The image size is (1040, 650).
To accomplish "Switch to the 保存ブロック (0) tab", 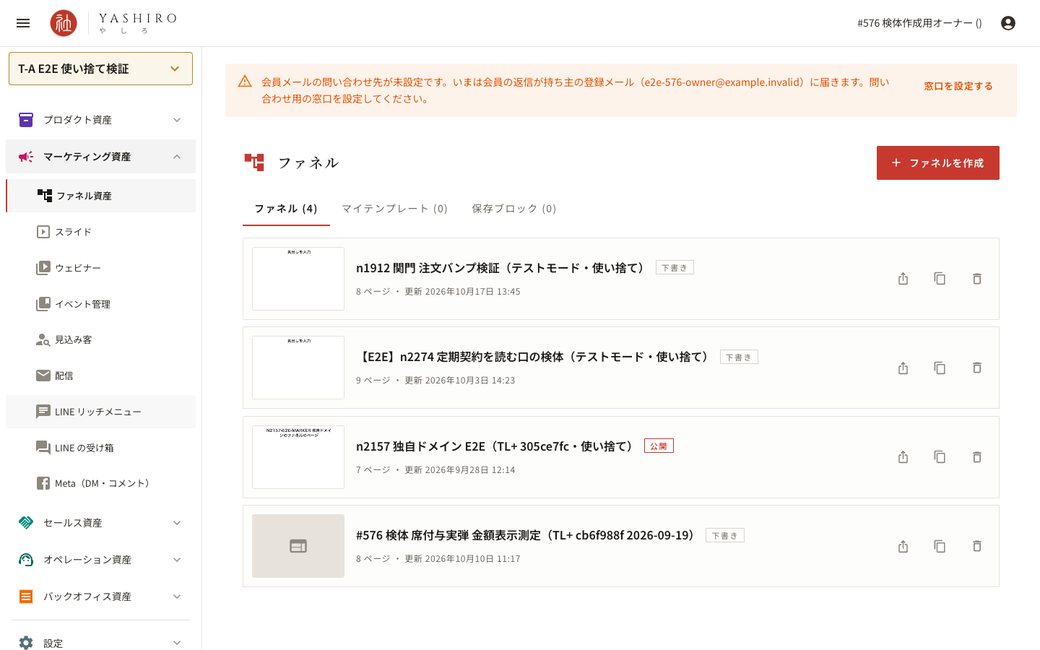I will coord(513,208).
